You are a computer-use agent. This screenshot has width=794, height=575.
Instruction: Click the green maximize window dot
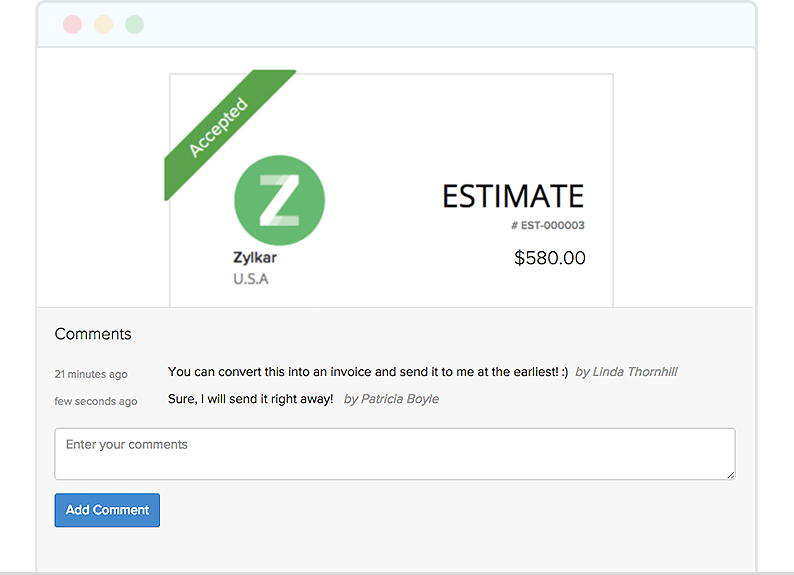[134, 25]
